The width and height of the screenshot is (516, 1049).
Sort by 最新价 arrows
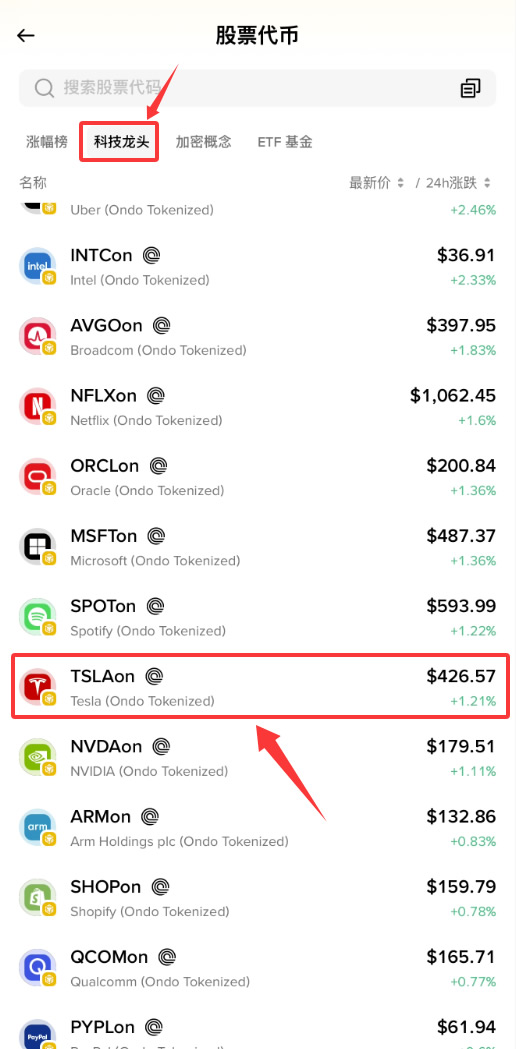tap(400, 182)
